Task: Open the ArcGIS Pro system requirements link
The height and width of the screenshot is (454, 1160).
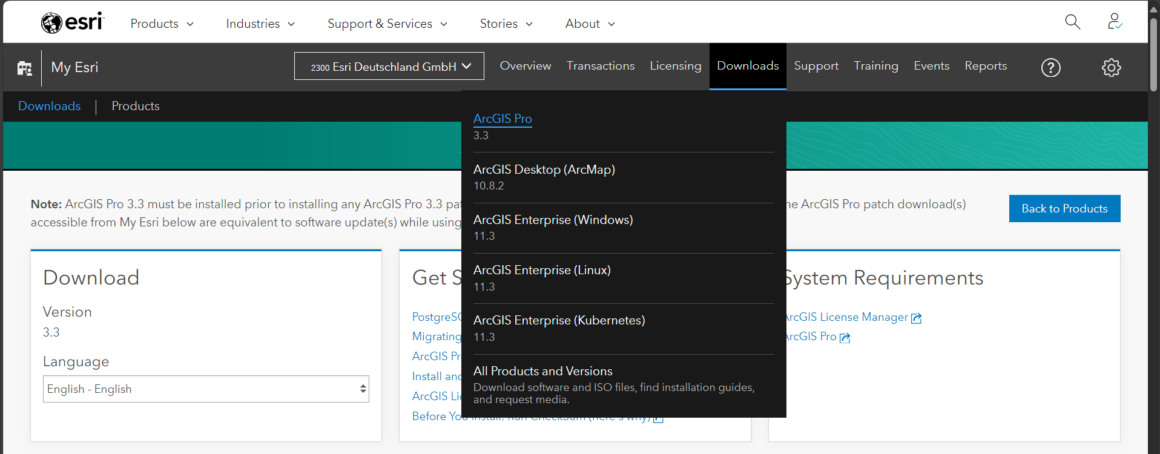Action: click(x=809, y=337)
